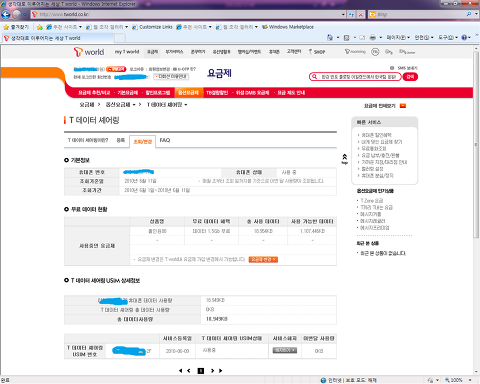Click the Refresh icon beside address bar
This screenshot has height=384, width=480.
pyautogui.click(x=352, y=14)
